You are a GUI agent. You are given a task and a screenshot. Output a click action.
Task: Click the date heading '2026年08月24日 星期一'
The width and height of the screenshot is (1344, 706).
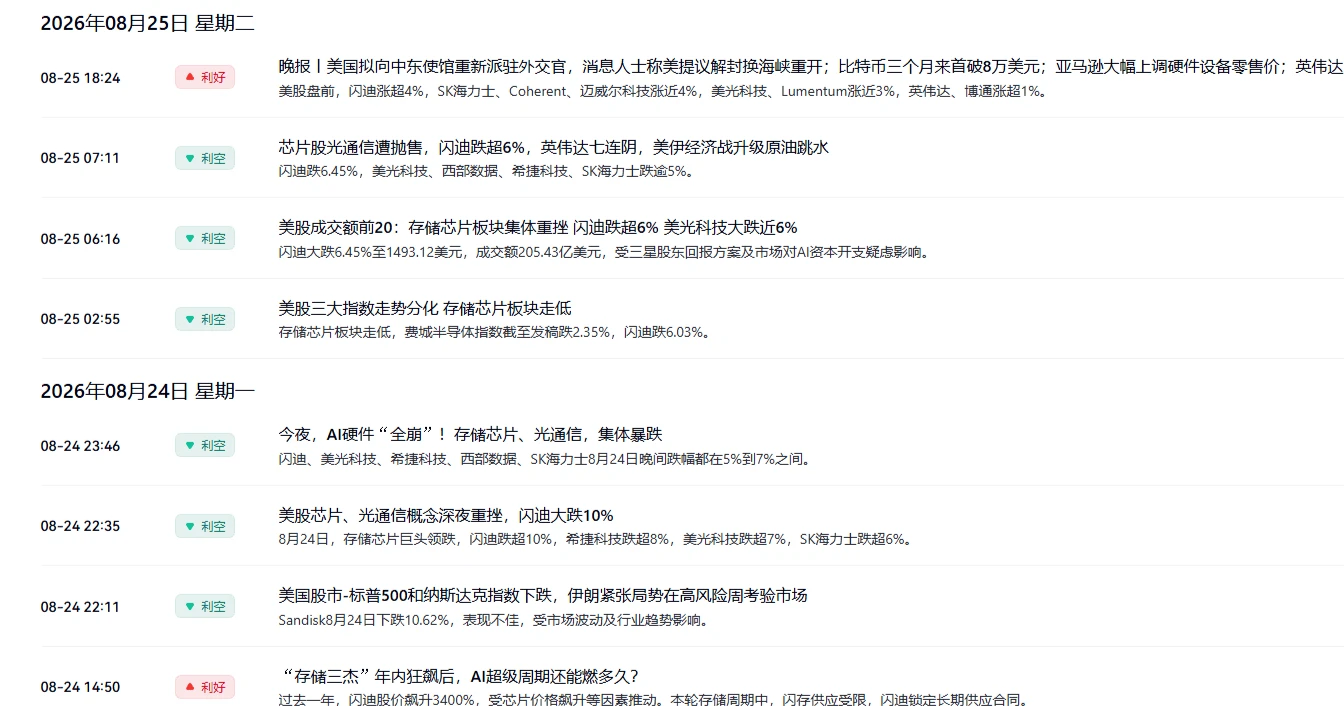[147, 391]
